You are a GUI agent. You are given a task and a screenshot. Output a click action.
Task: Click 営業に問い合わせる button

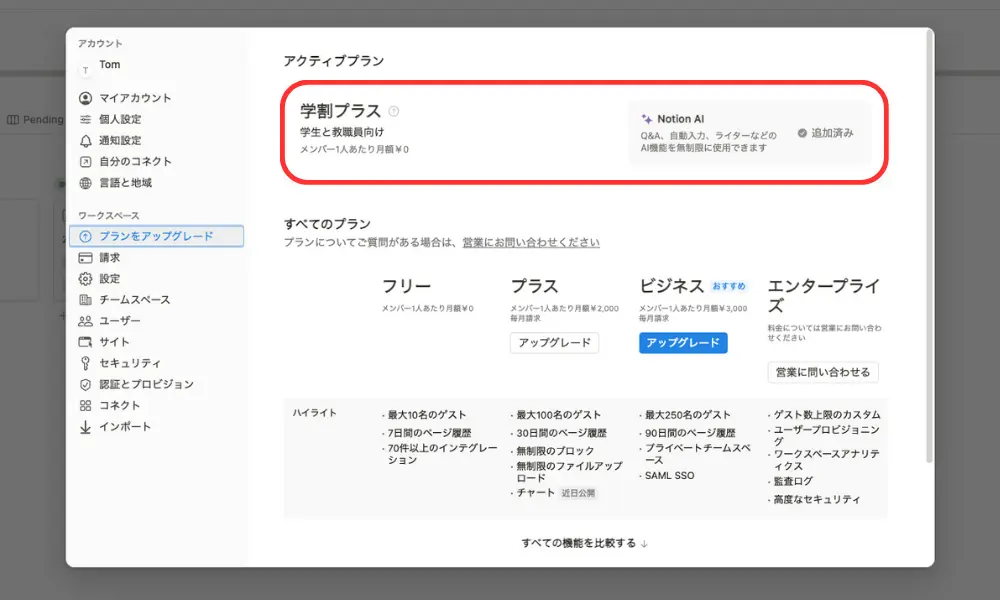823,372
